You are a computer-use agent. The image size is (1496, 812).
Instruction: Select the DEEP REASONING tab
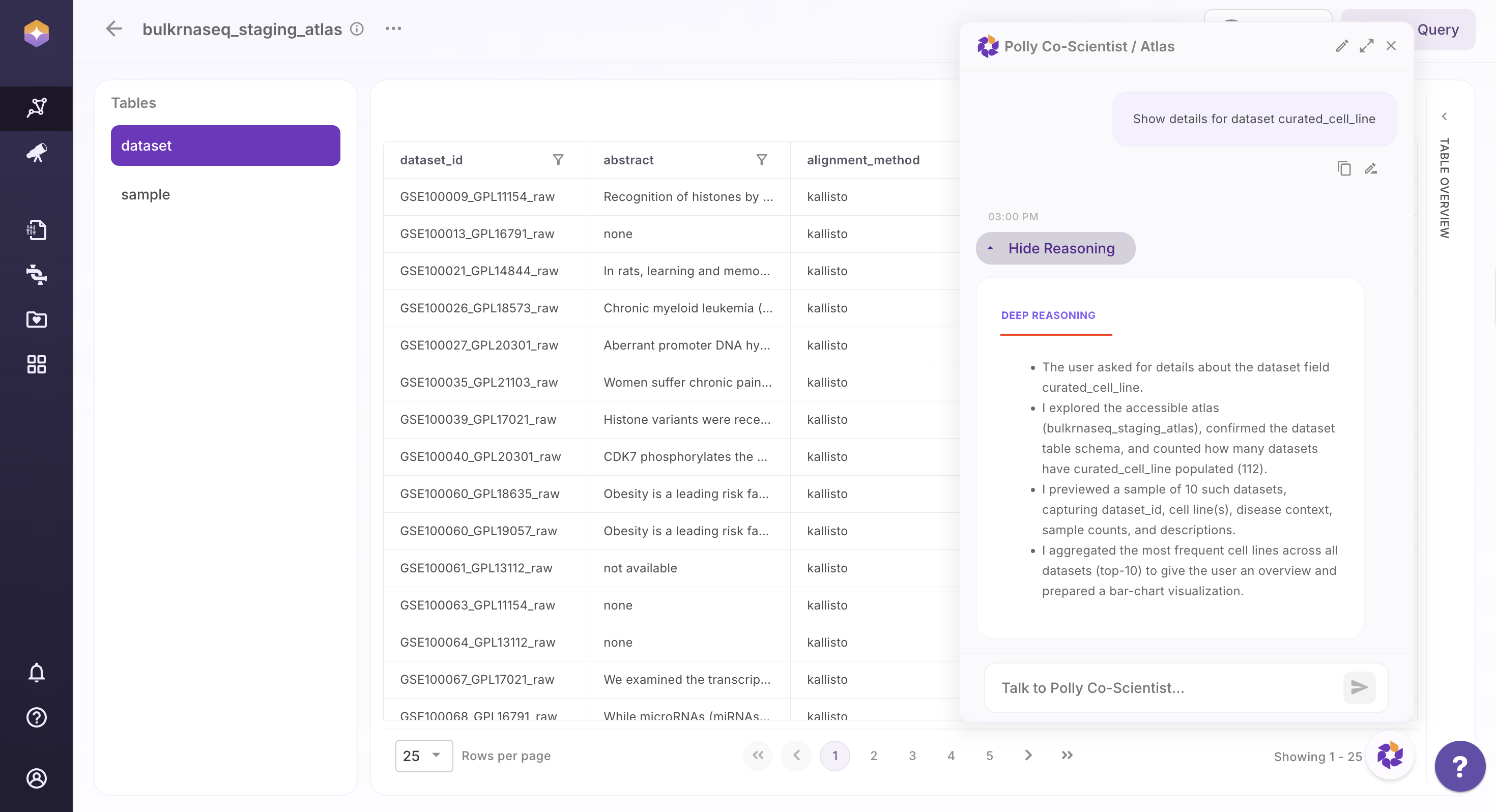click(x=1048, y=315)
